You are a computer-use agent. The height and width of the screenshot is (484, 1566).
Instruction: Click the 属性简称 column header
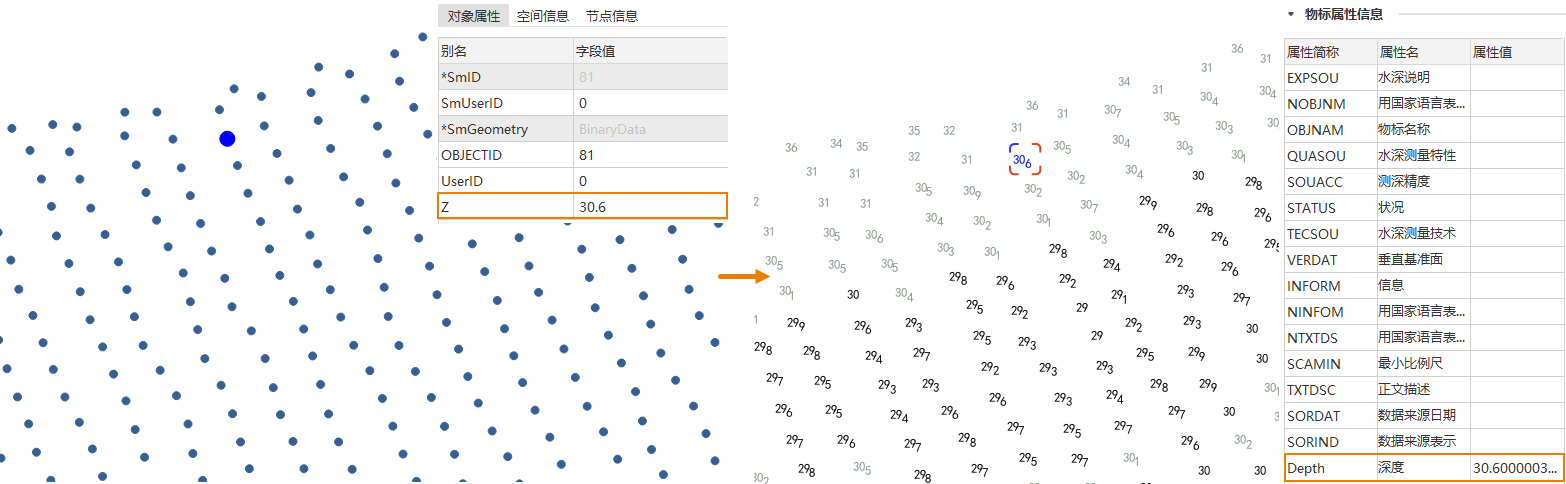[1329, 52]
